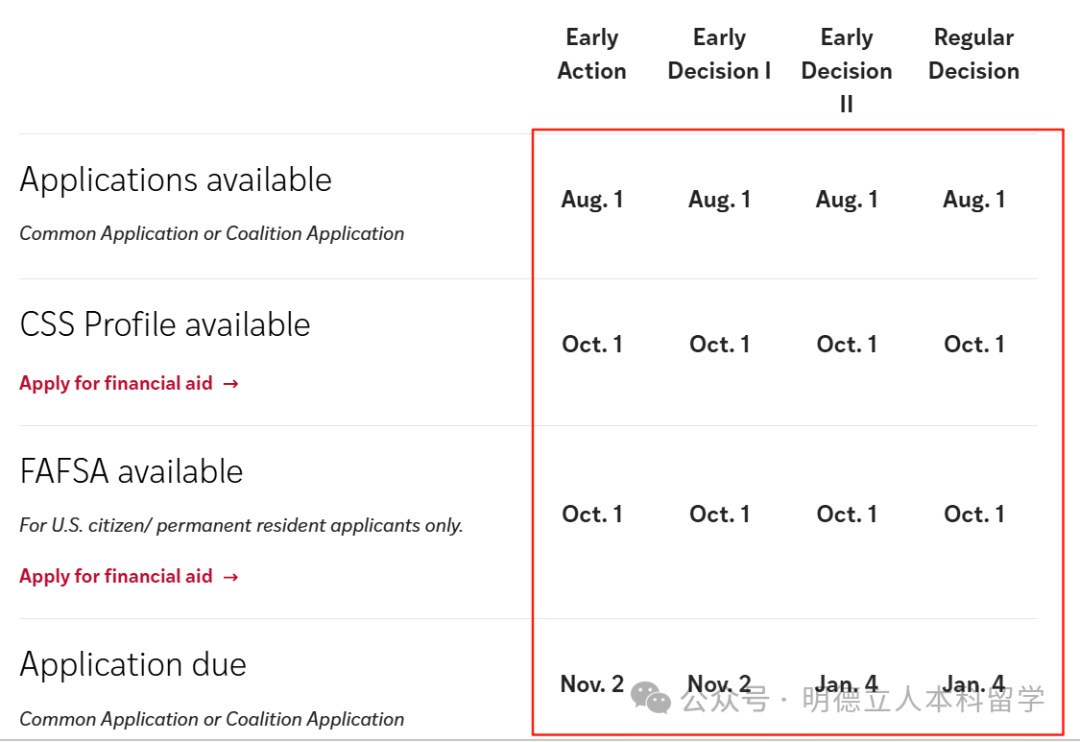Image resolution: width=1080 pixels, height=742 pixels.
Task: Select the Aug. 1 date under Regular Decision
Action: coord(974,200)
